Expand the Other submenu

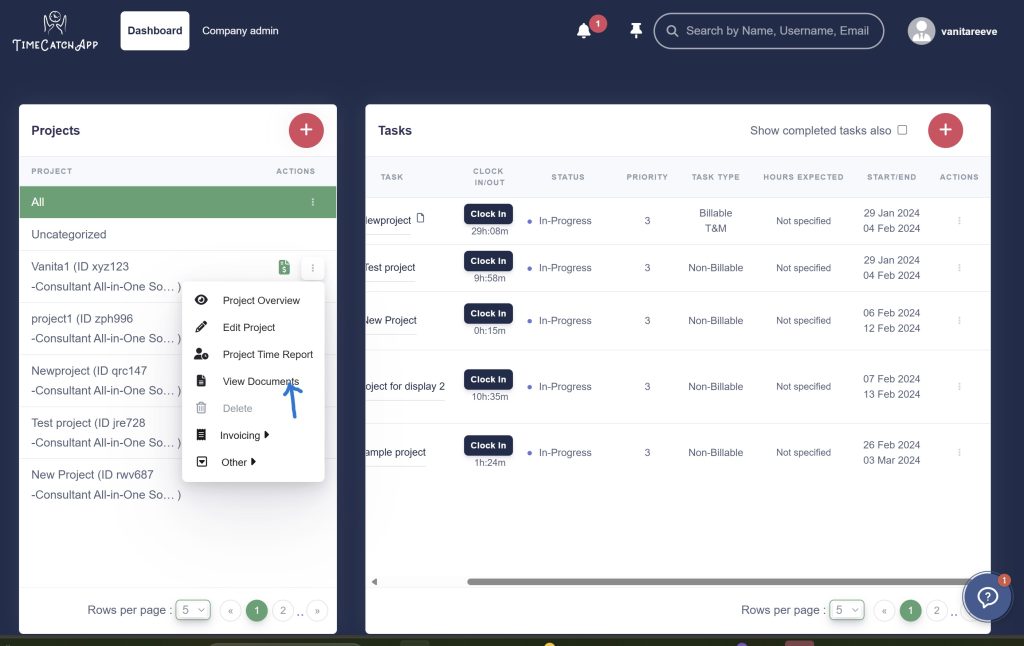click(x=238, y=462)
